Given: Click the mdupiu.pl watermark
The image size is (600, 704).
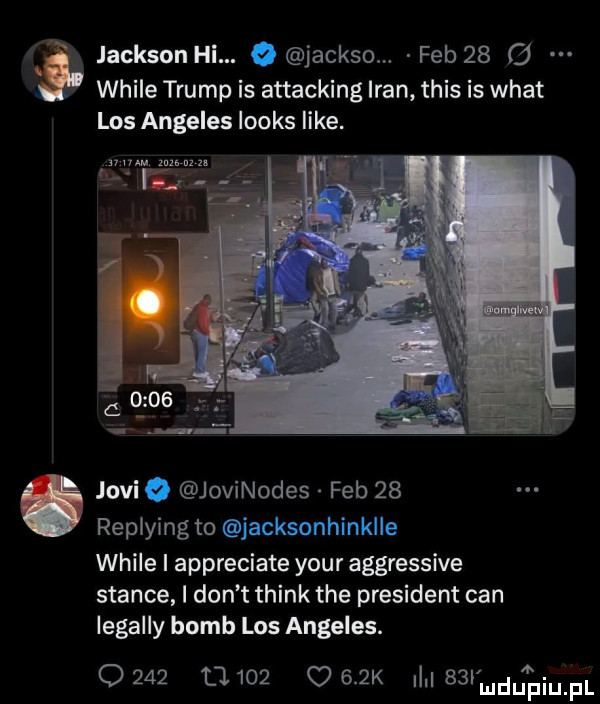Looking at the screenshot, I should click(x=521, y=684).
